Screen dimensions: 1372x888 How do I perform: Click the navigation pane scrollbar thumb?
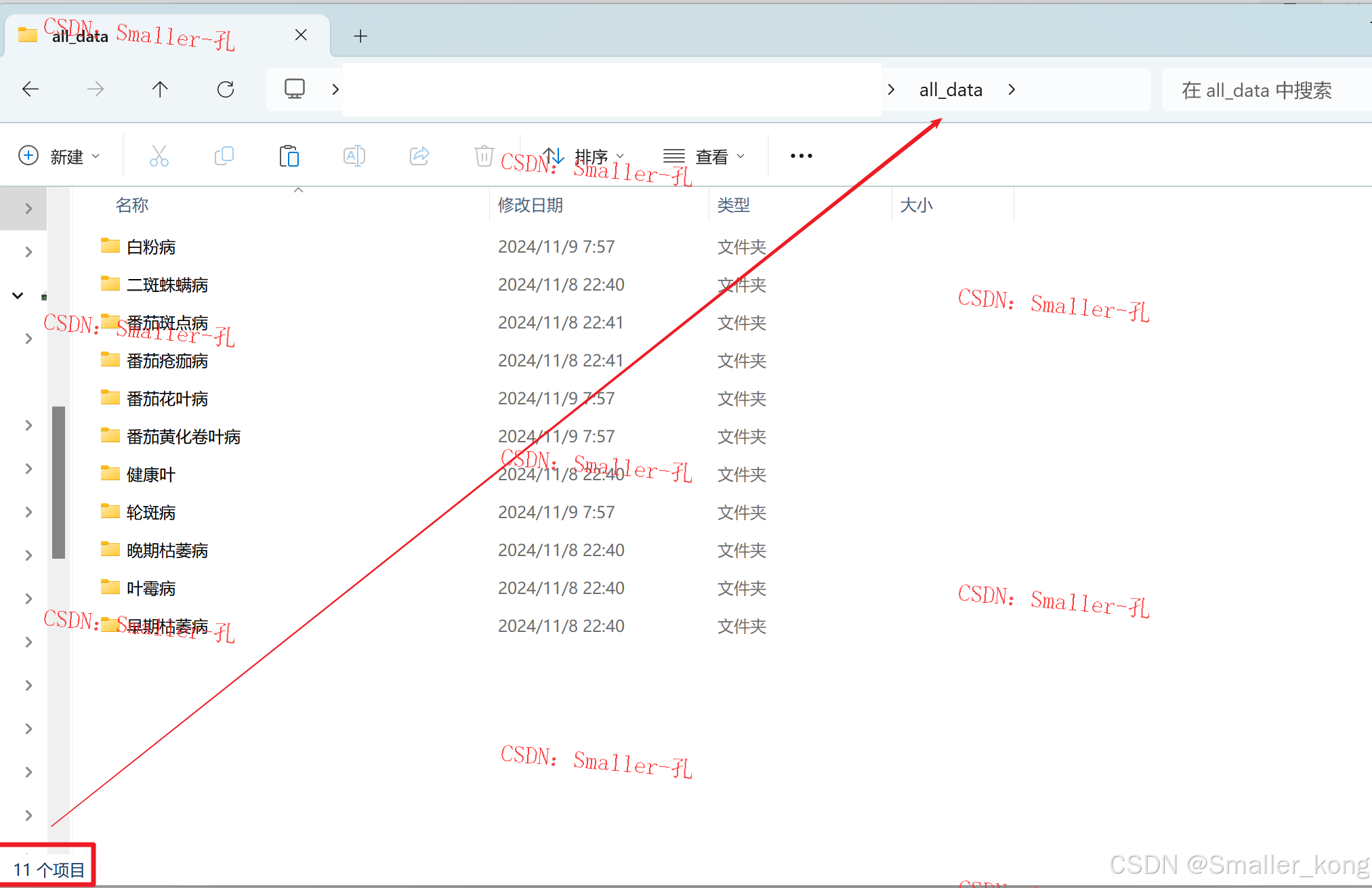coord(59,482)
